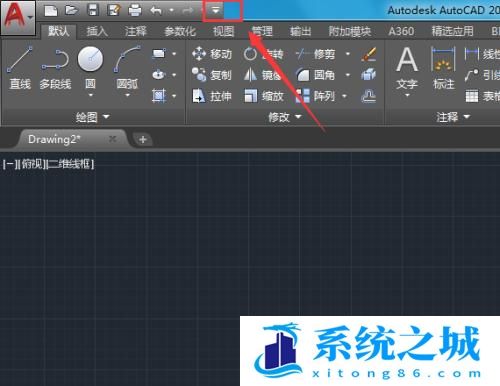Screen dimensions: 500x386
Task: Select the 直线 line tool
Action: [x=20, y=68]
